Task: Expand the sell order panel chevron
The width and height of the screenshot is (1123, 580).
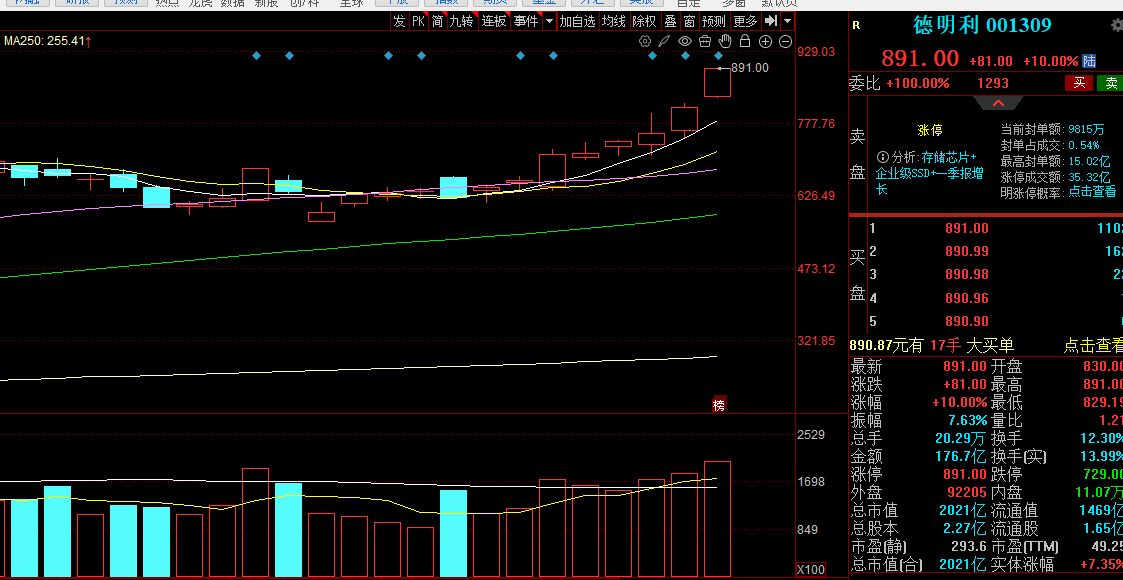Action: tap(998, 104)
